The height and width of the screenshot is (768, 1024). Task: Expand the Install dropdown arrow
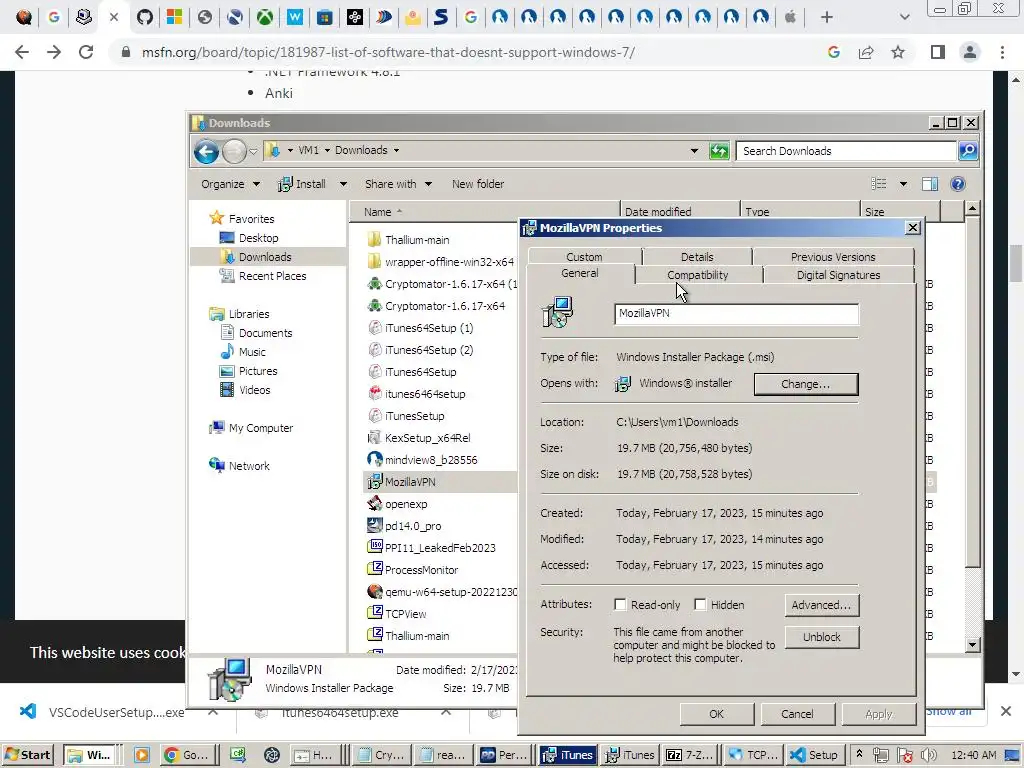[343, 184]
